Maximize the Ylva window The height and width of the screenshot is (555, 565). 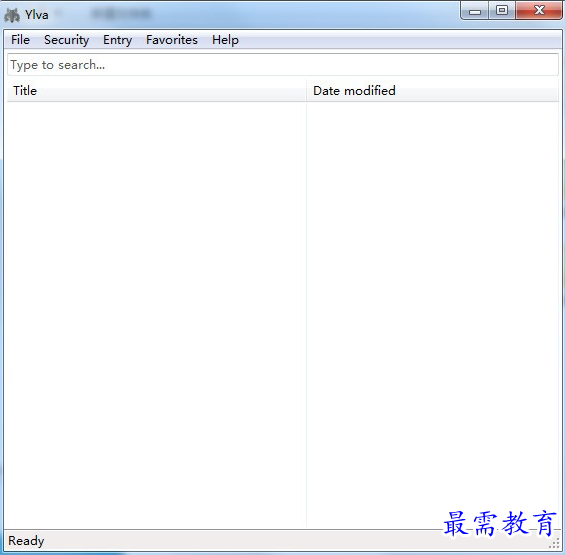(502, 10)
